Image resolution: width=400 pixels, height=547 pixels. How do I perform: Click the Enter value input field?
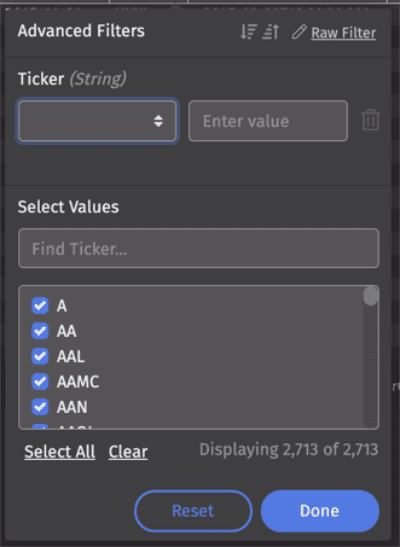(268, 121)
